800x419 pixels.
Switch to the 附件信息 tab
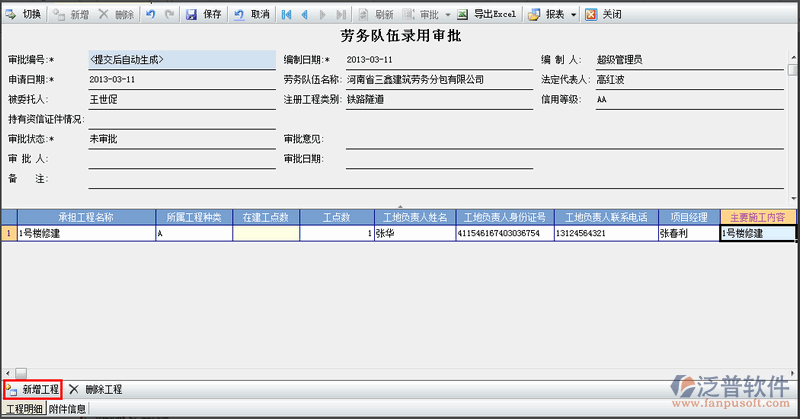coord(67,409)
